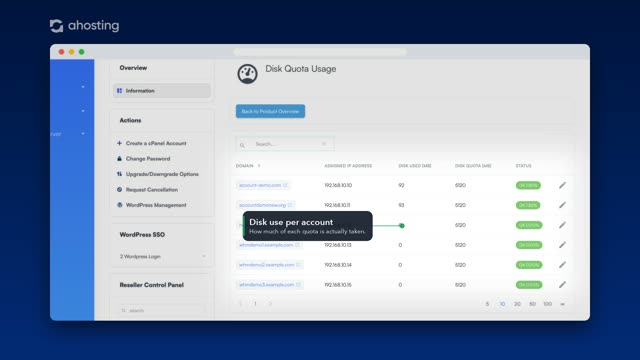This screenshot has height=360, width=640.
Task: Open the whmdemo2.example.com domain link
Action: [267, 265]
